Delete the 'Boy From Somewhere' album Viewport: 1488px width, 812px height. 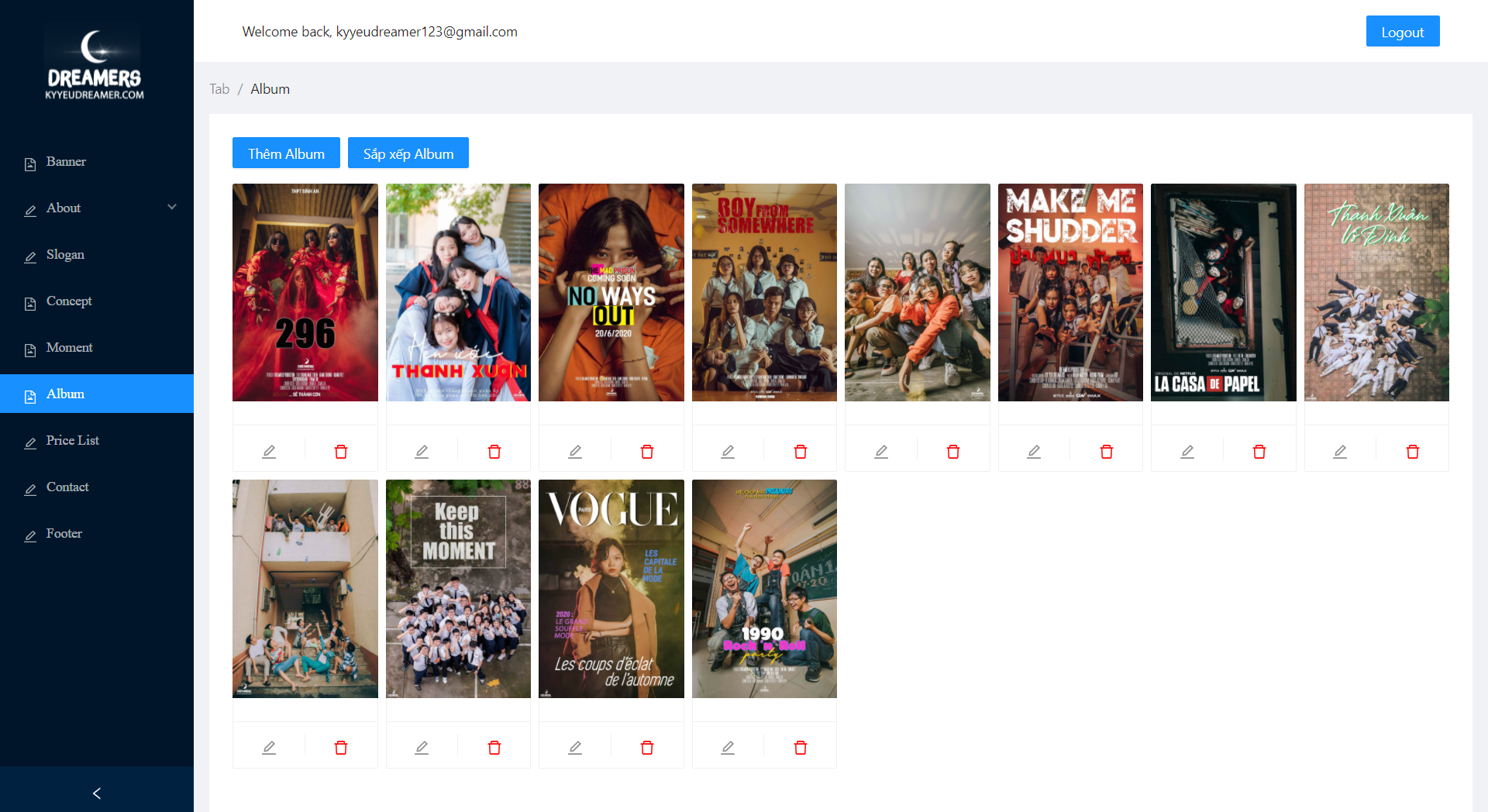coord(801,451)
